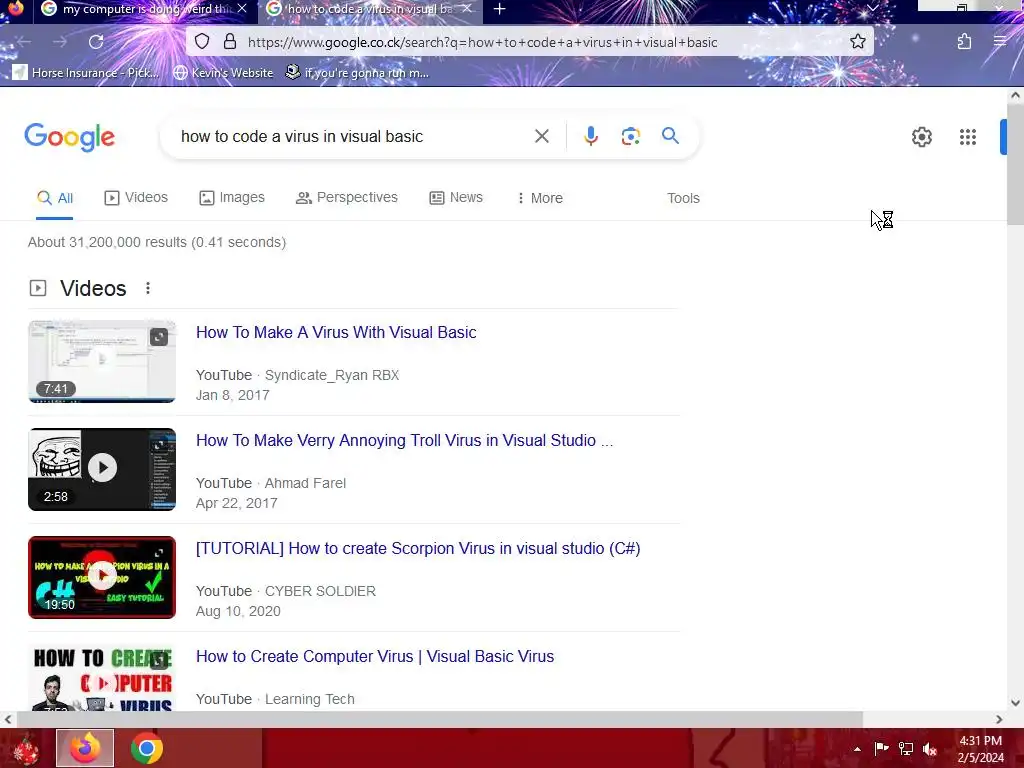Click the Action Center flag tray icon
Viewport: 1024px width, 768px height.
tap(881, 748)
